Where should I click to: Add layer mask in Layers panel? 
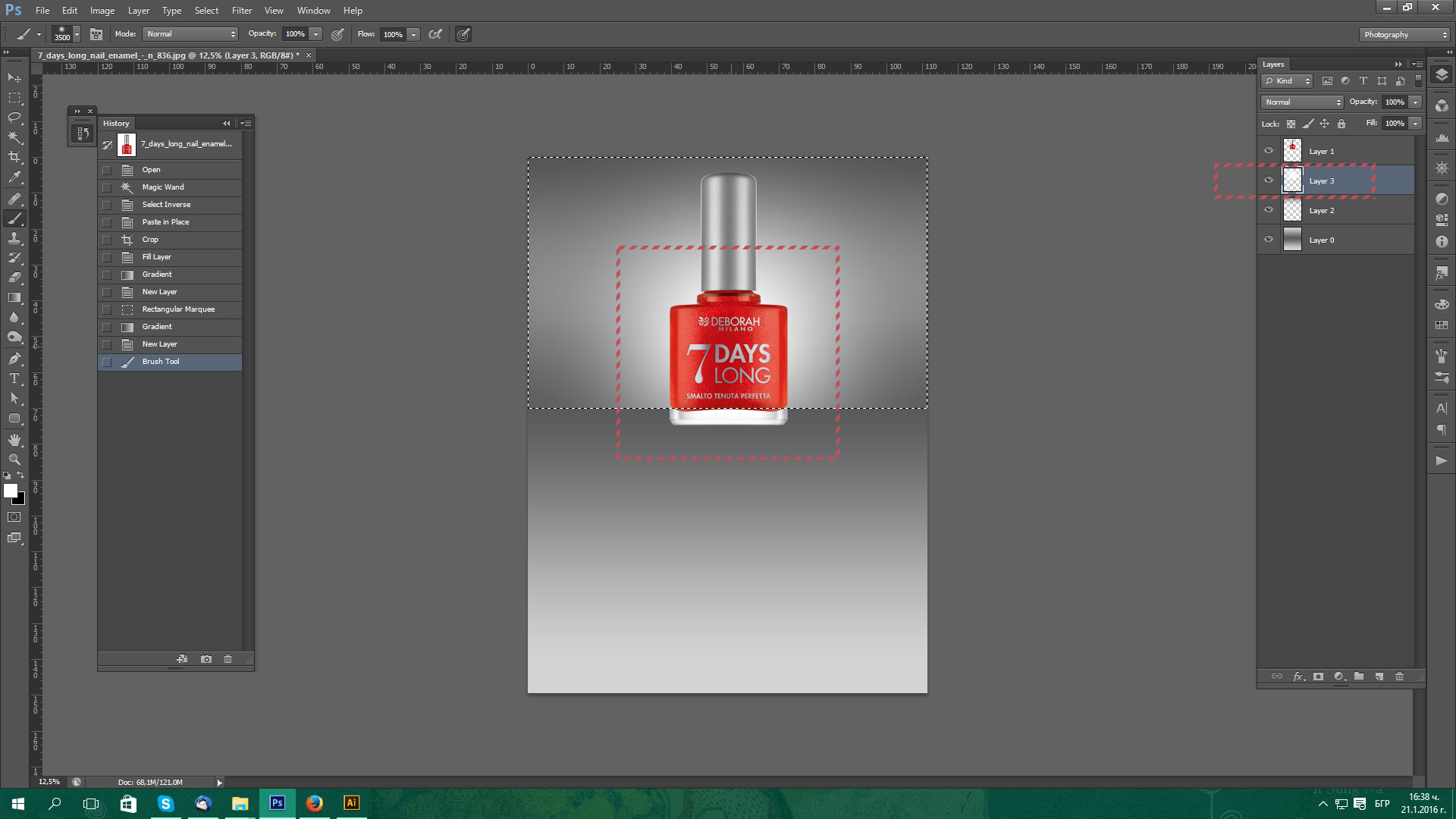(1318, 676)
